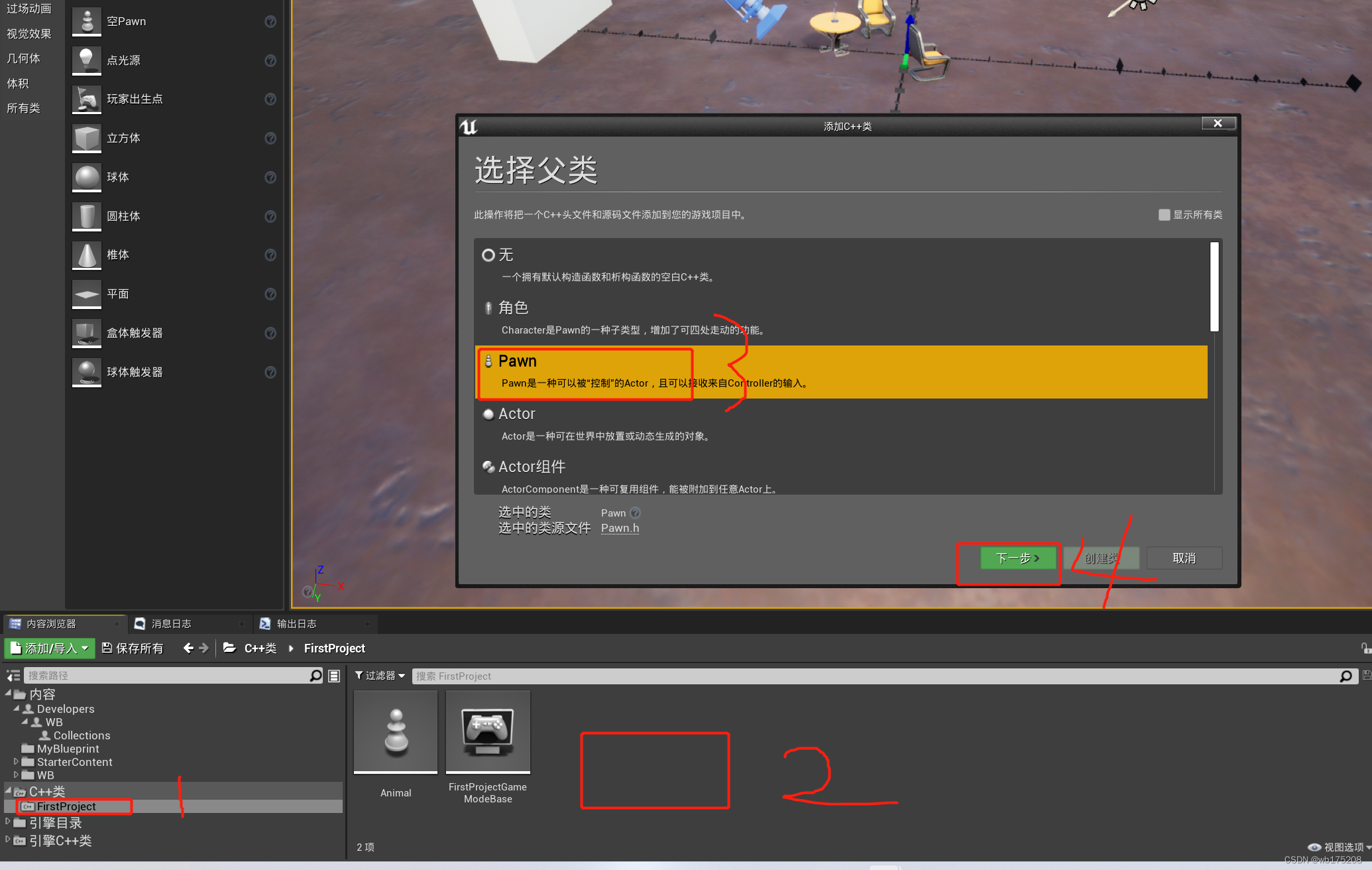The height and width of the screenshot is (870, 1372).
Task: Select the 玩家出生点 placement icon
Action: pos(86,99)
